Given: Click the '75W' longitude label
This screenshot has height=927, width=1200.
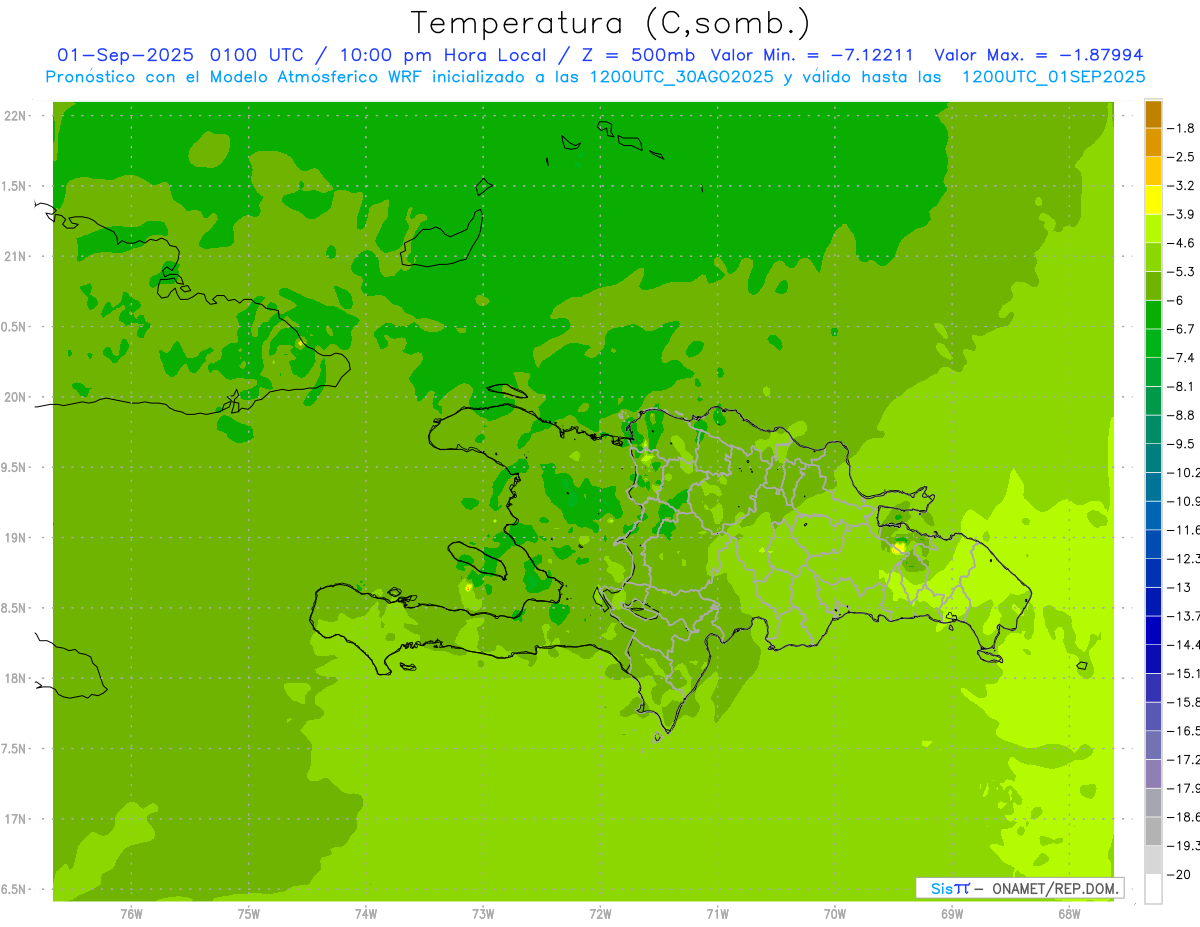Looking at the screenshot, I should (x=249, y=914).
